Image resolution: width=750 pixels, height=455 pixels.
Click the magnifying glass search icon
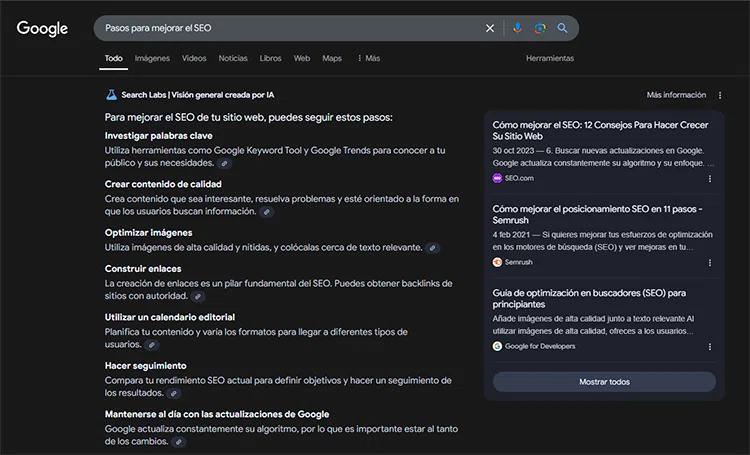pos(563,28)
